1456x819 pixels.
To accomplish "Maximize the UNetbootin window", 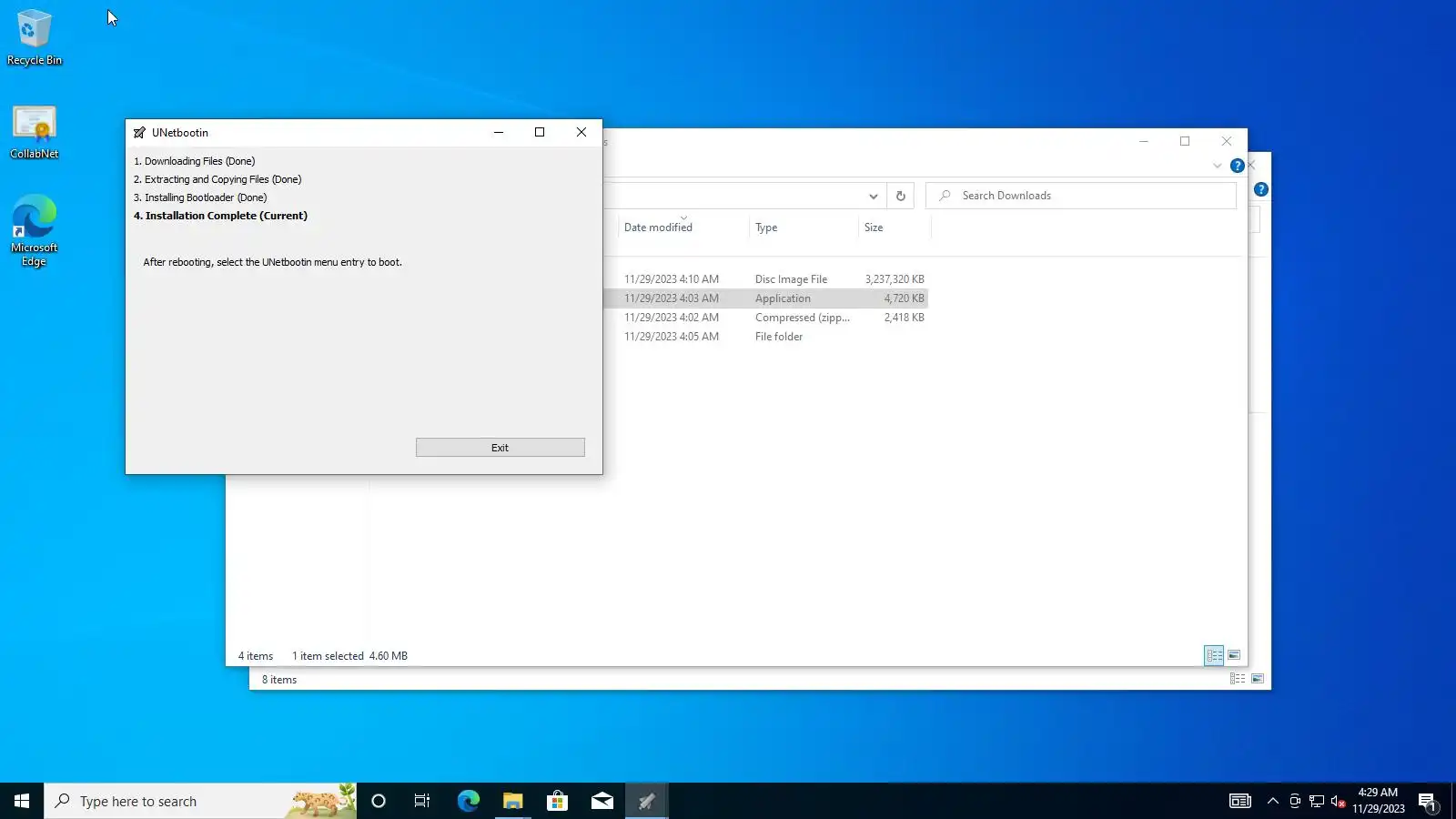I will click(x=540, y=132).
